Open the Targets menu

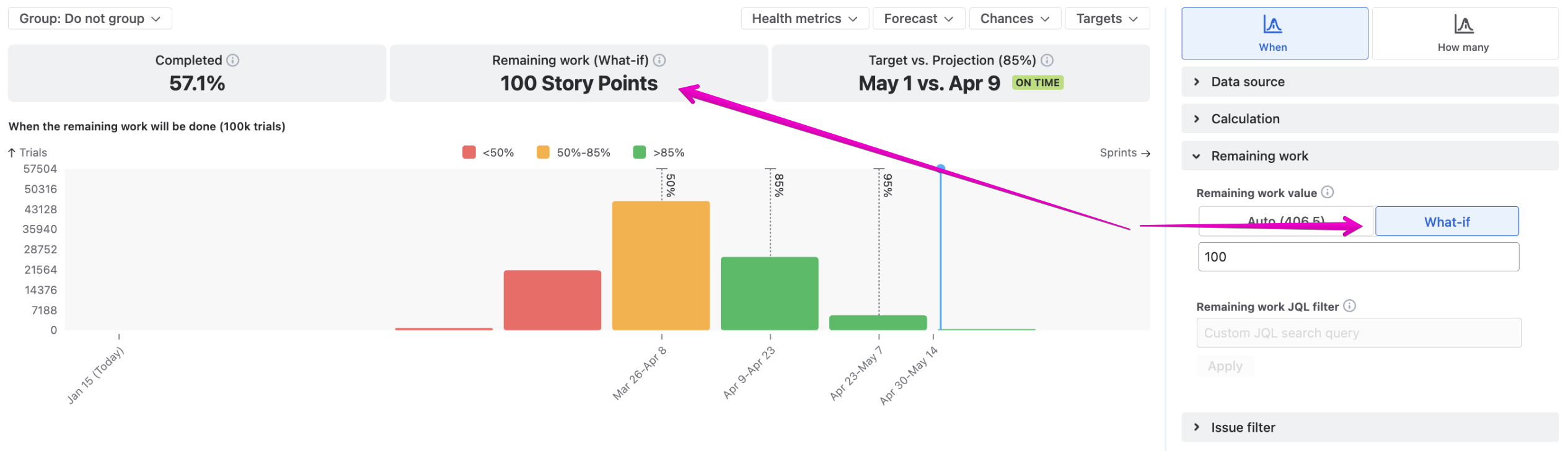tap(1107, 19)
